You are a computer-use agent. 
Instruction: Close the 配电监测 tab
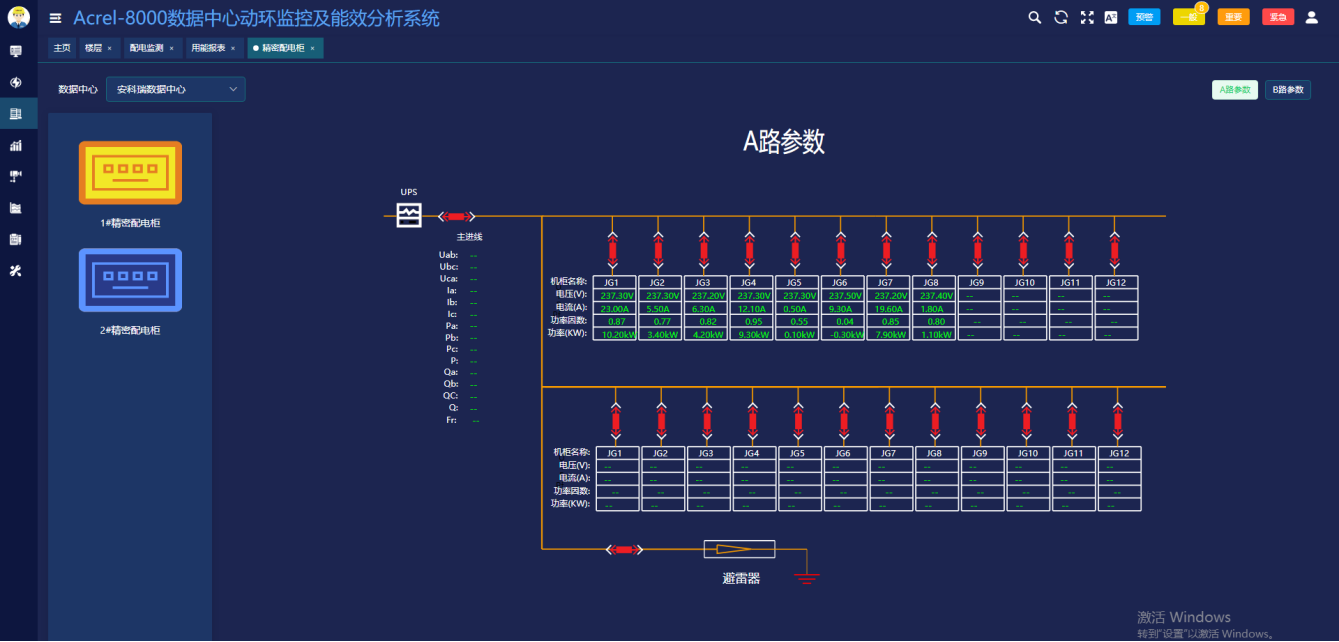(171, 48)
